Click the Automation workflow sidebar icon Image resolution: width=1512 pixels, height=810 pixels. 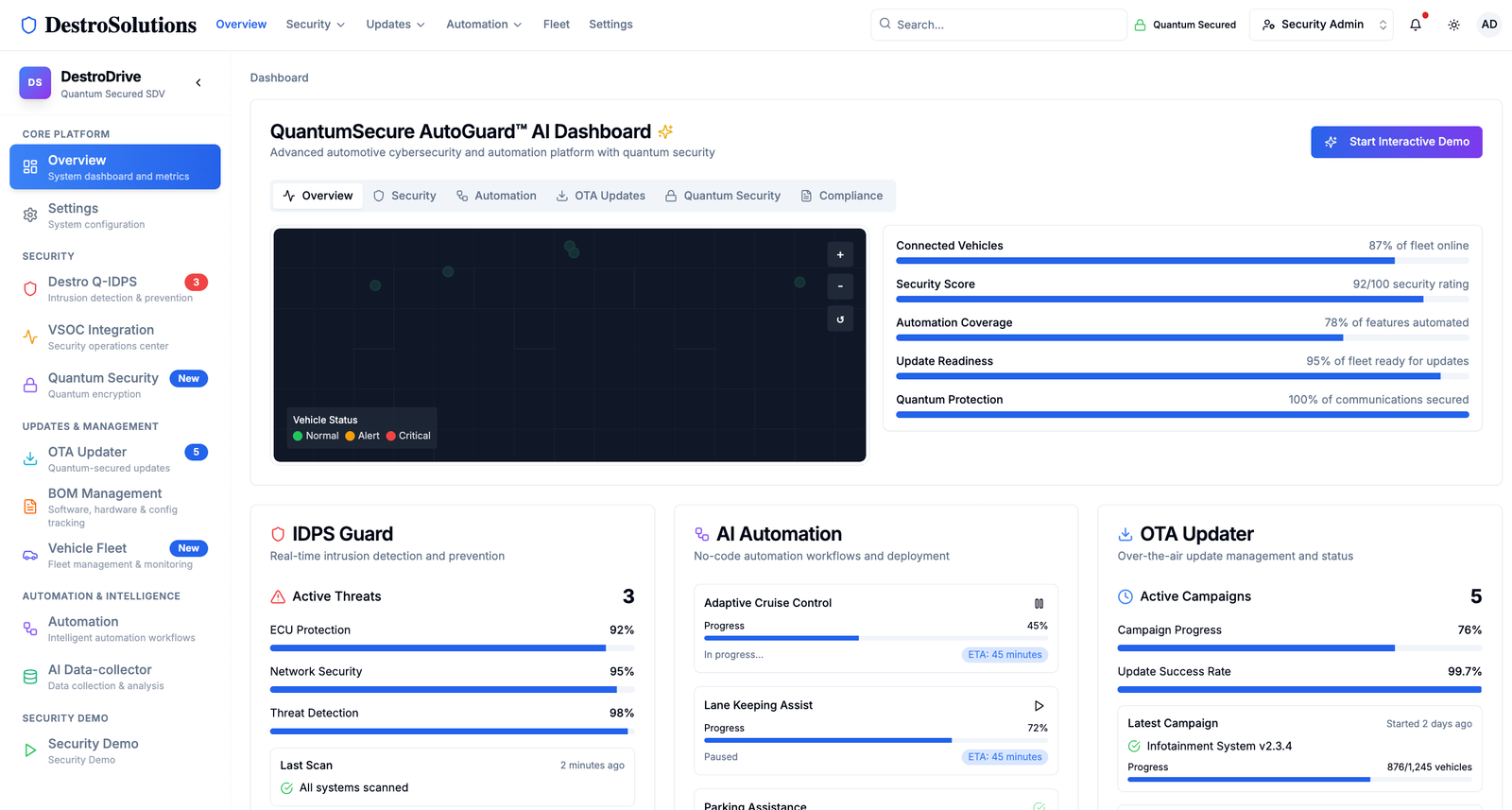(30, 629)
